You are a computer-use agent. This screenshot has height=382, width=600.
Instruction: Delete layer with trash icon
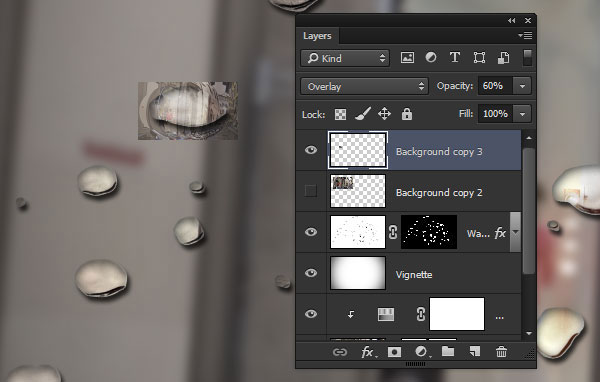501,351
